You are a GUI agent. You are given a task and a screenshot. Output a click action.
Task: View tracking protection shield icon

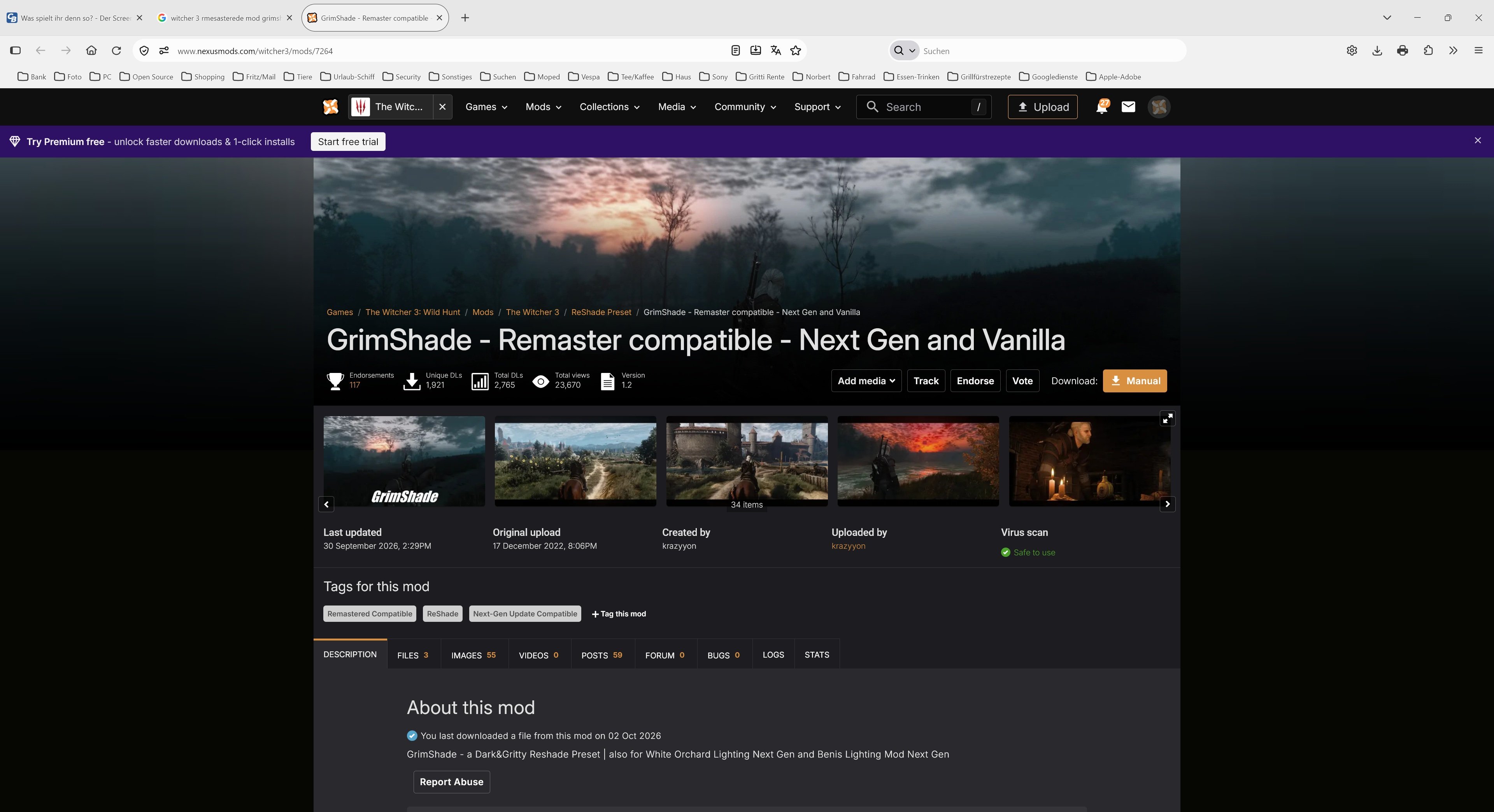[x=144, y=51]
